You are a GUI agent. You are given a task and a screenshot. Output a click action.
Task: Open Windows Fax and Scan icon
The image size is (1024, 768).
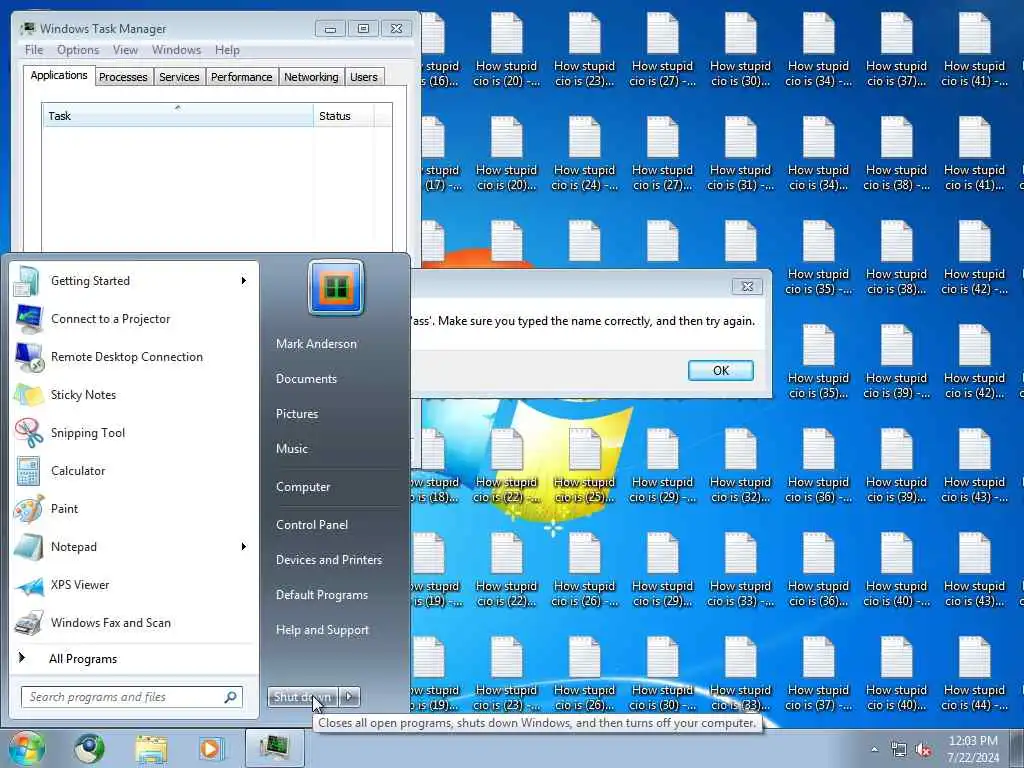[x=28, y=623]
